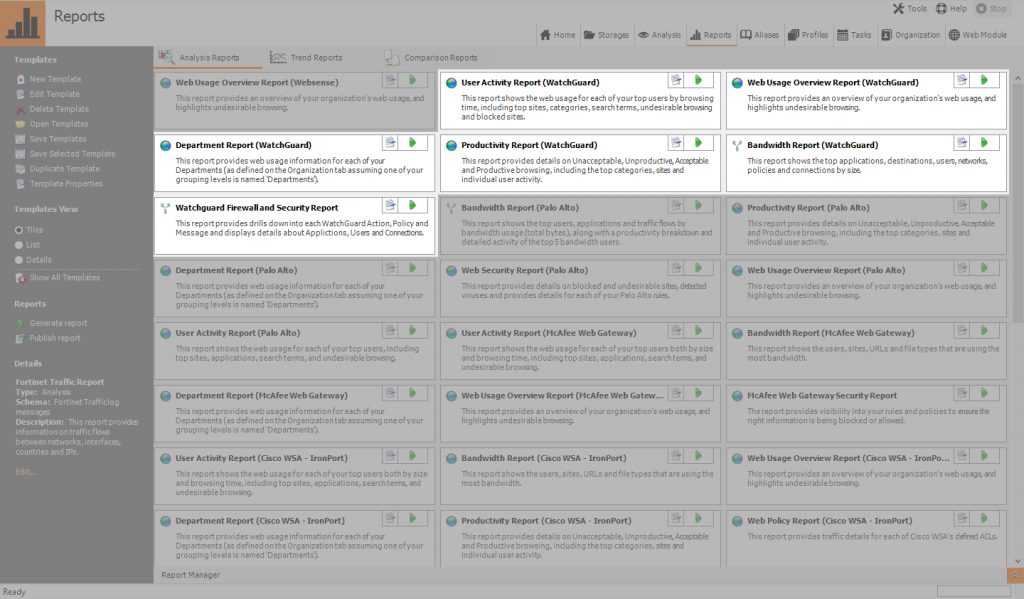Click the Stop button

point(991,8)
